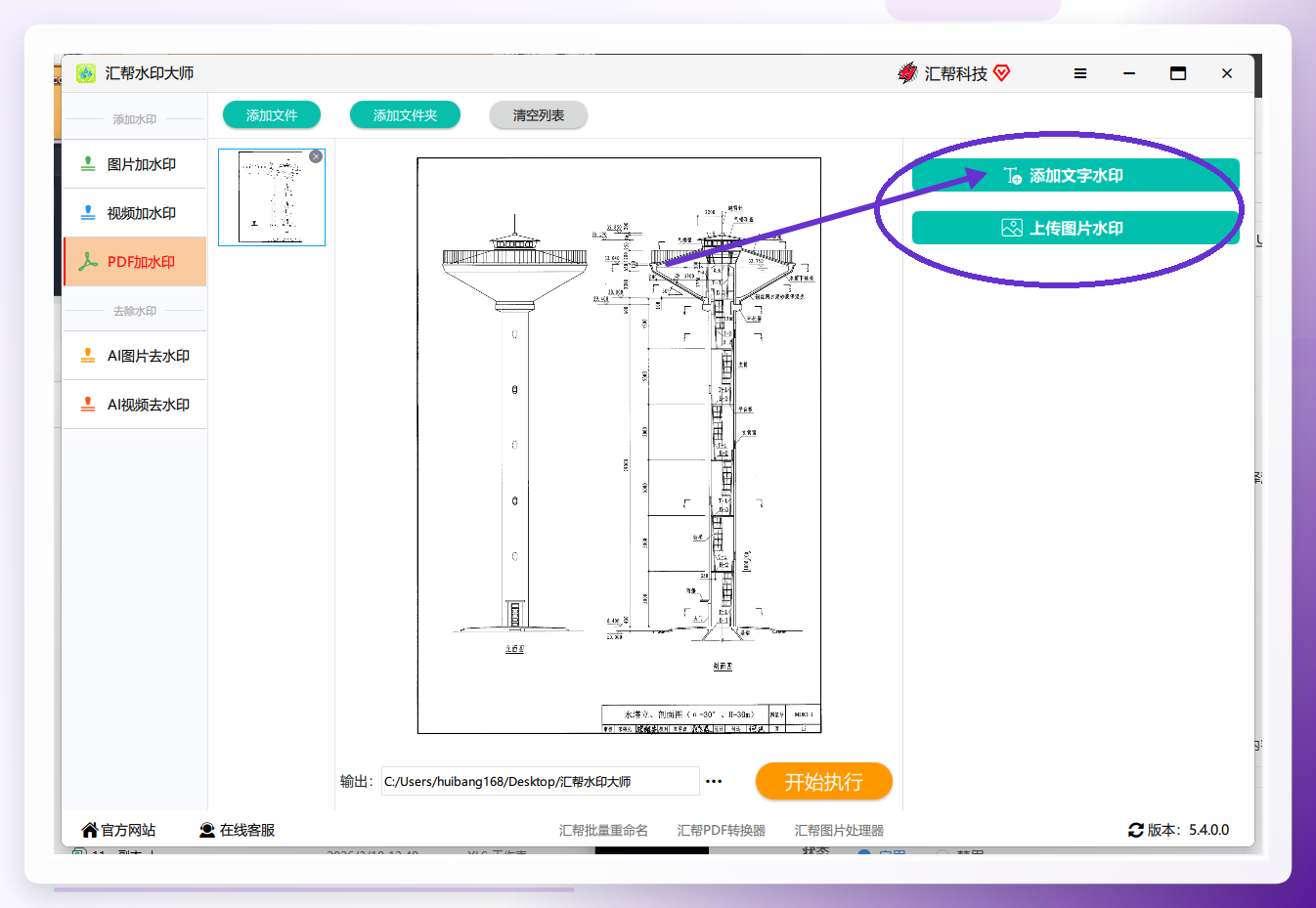Click 添加文件夹 button
The image size is (1316, 908).
(x=405, y=115)
